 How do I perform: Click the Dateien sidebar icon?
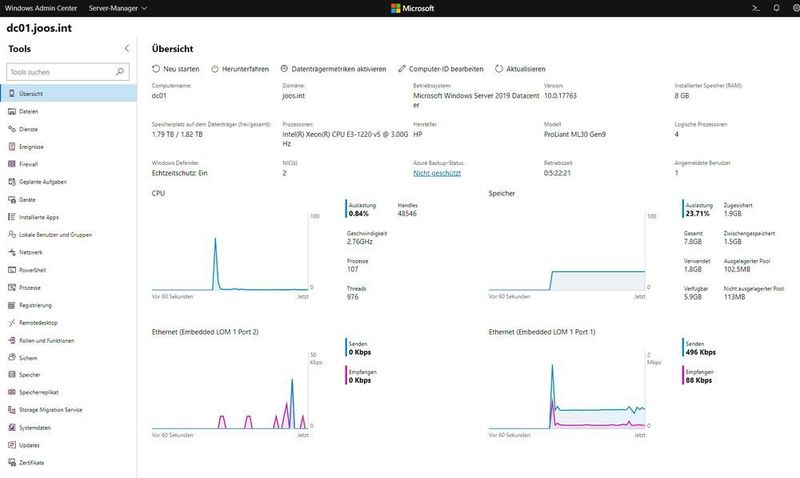(12, 111)
